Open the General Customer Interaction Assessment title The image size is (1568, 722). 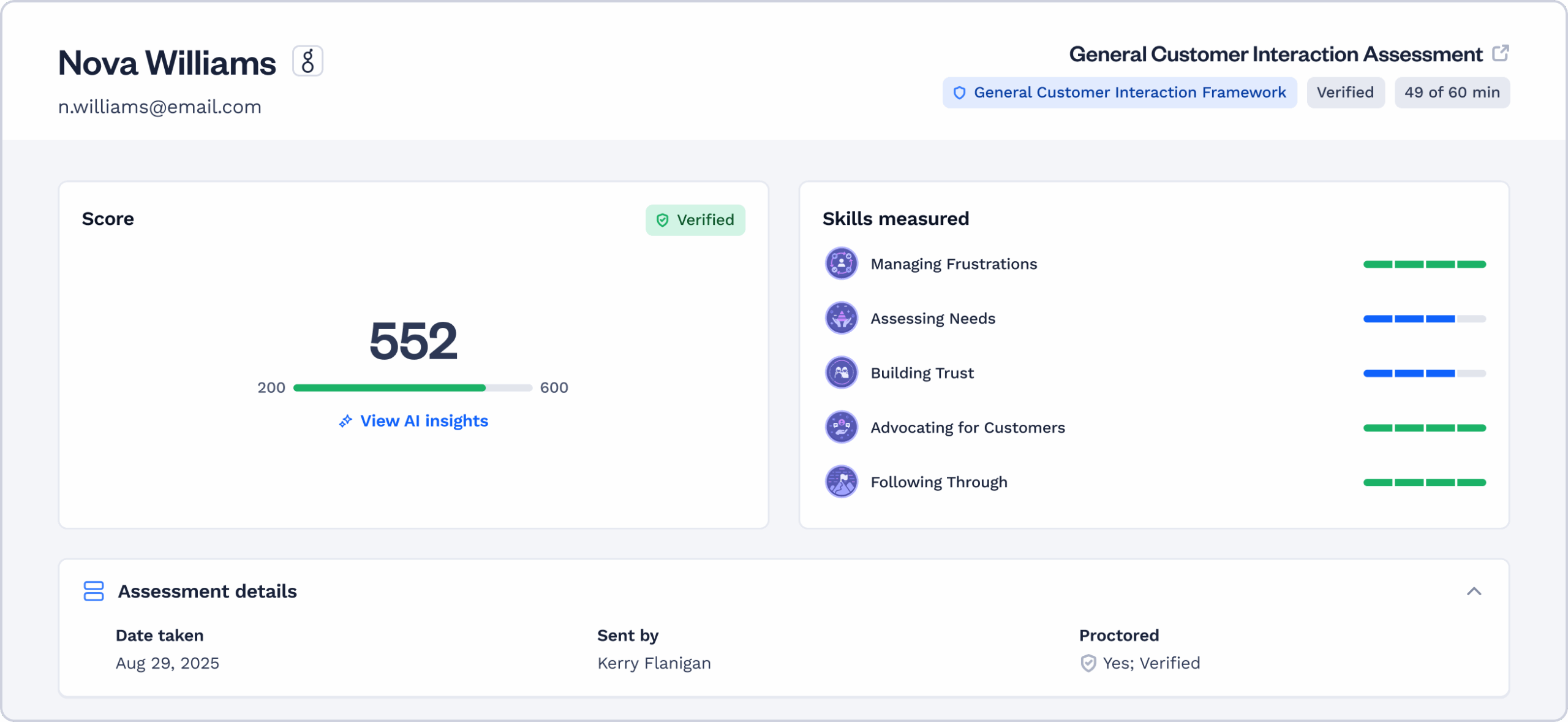coord(1275,55)
